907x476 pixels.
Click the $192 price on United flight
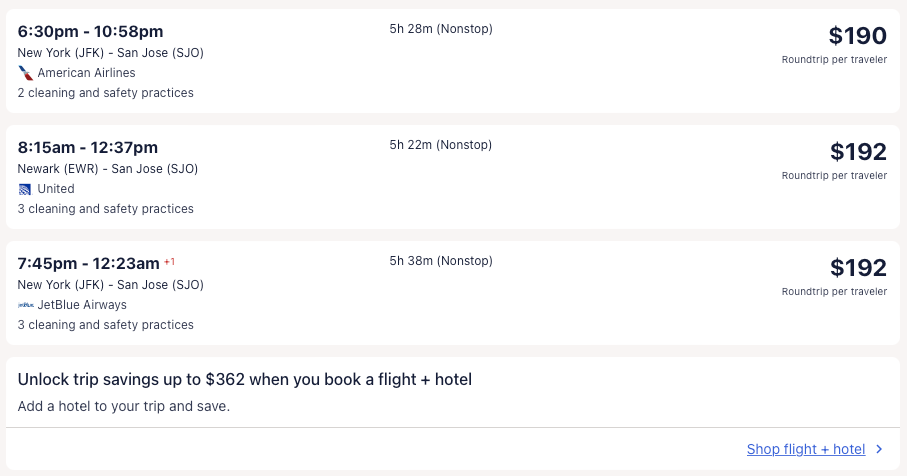pyautogui.click(x=858, y=153)
